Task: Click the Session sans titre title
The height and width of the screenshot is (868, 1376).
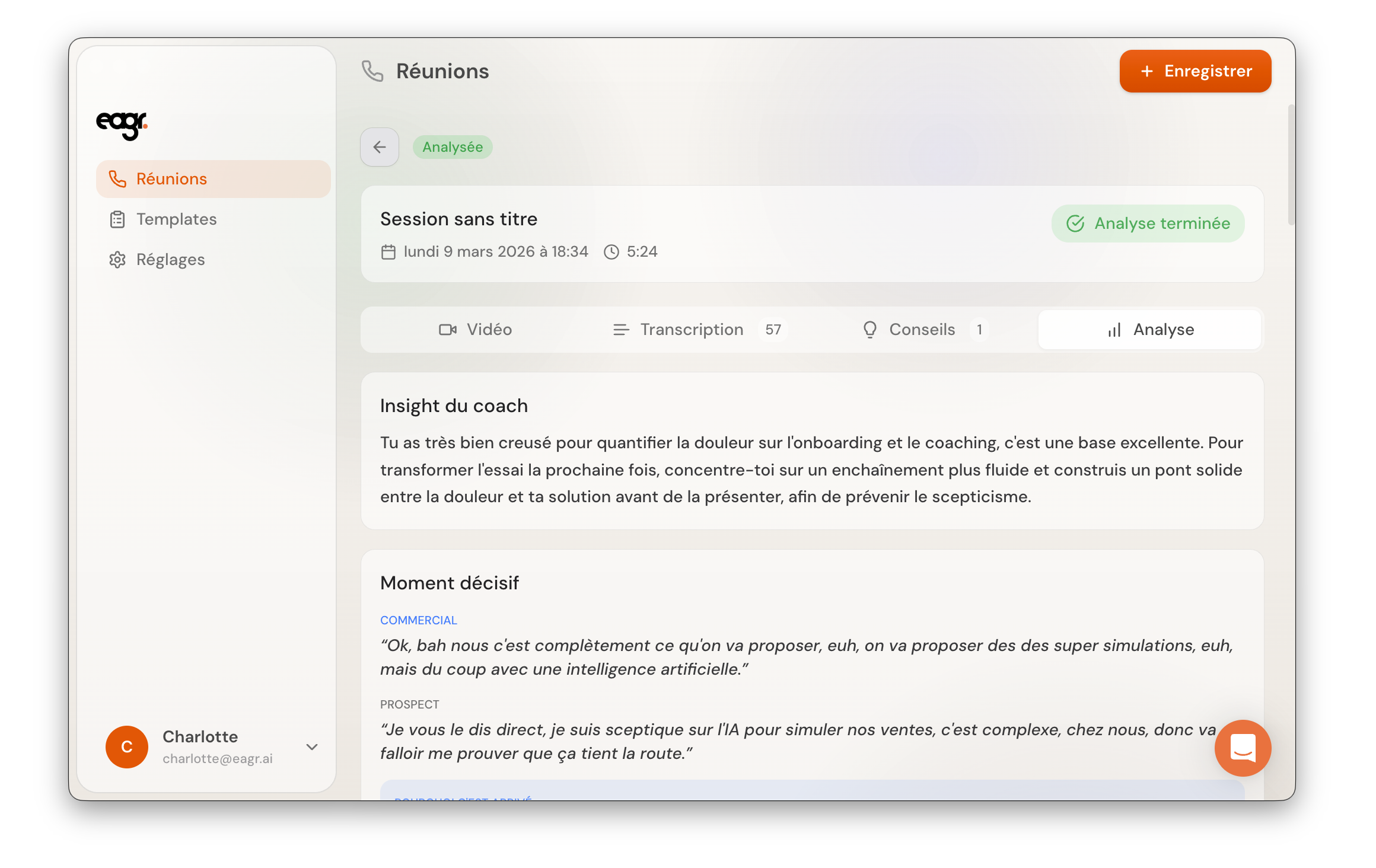Action: (x=458, y=219)
